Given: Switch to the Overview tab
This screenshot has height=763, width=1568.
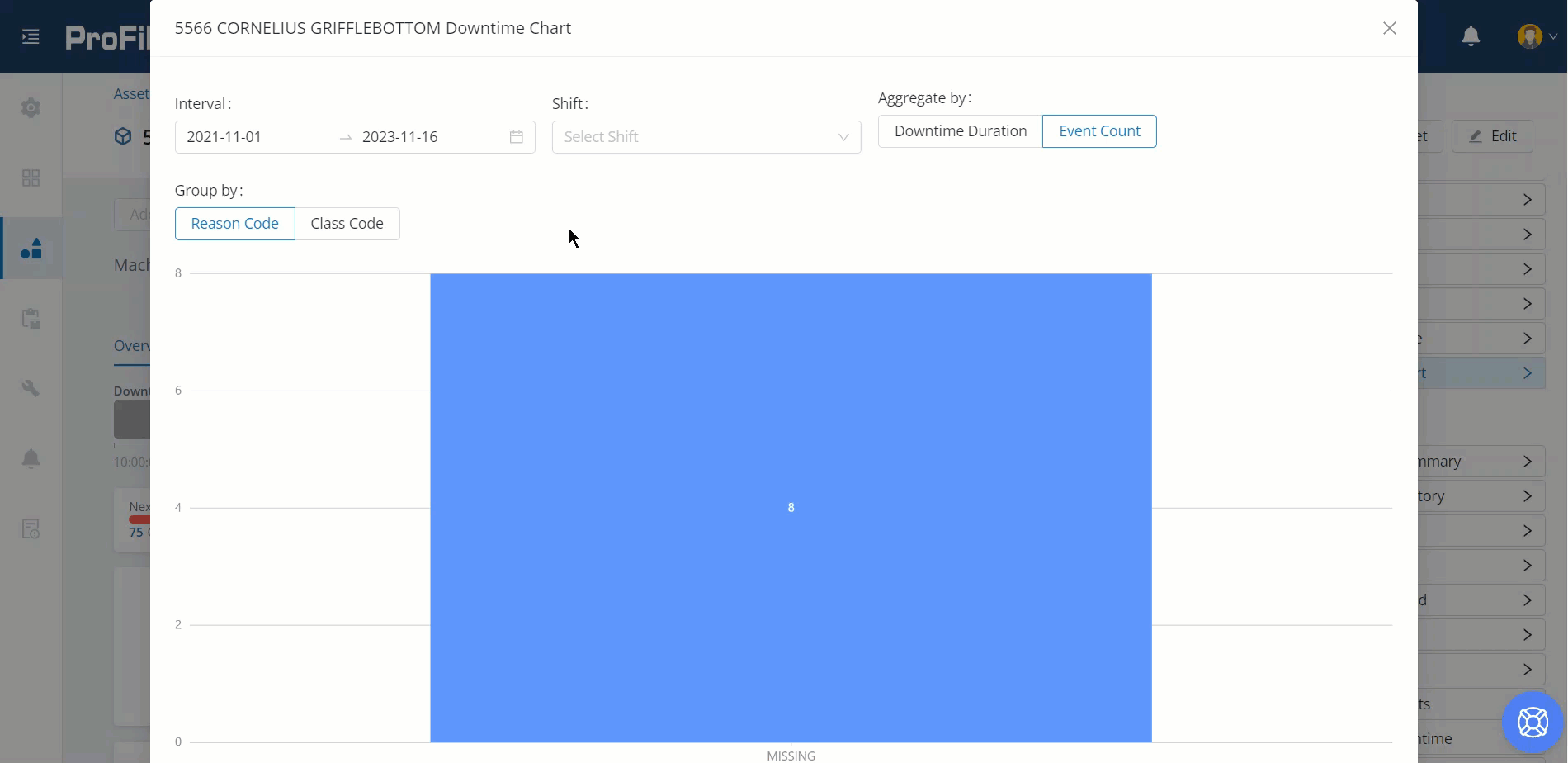Looking at the screenshot, I should [132, 345].
